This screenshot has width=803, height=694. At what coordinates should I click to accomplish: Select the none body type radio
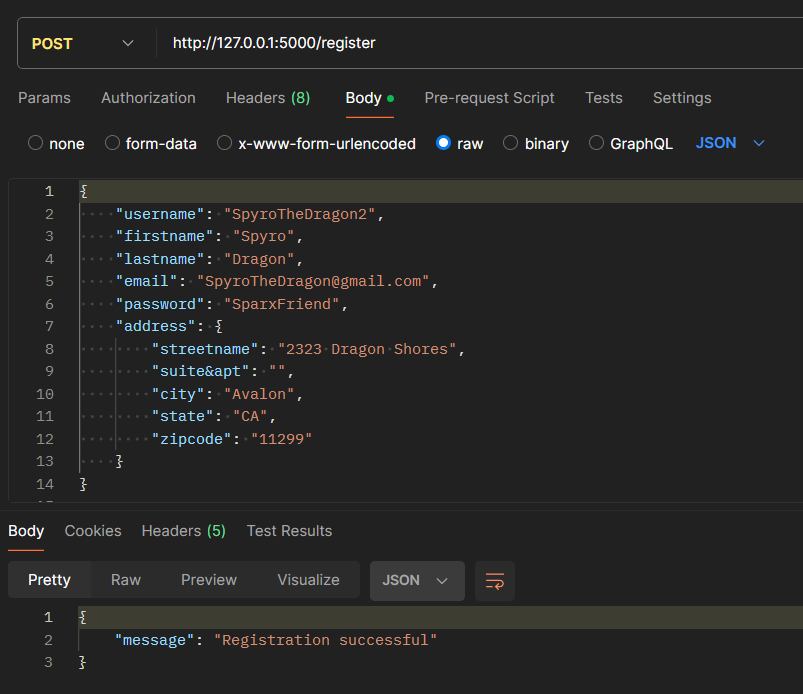tap(36, 143)
